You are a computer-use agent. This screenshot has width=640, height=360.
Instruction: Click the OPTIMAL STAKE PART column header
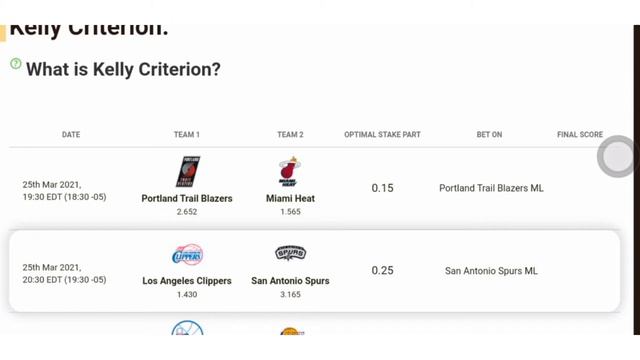point(382,134)
